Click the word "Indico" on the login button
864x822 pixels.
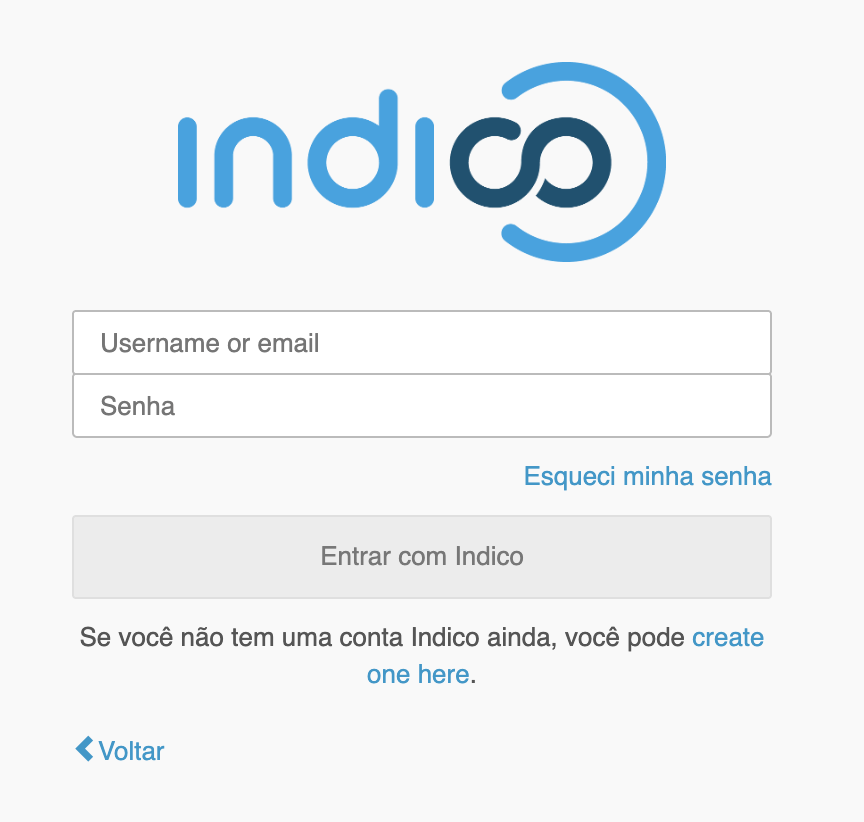click(x=489, y=556)
